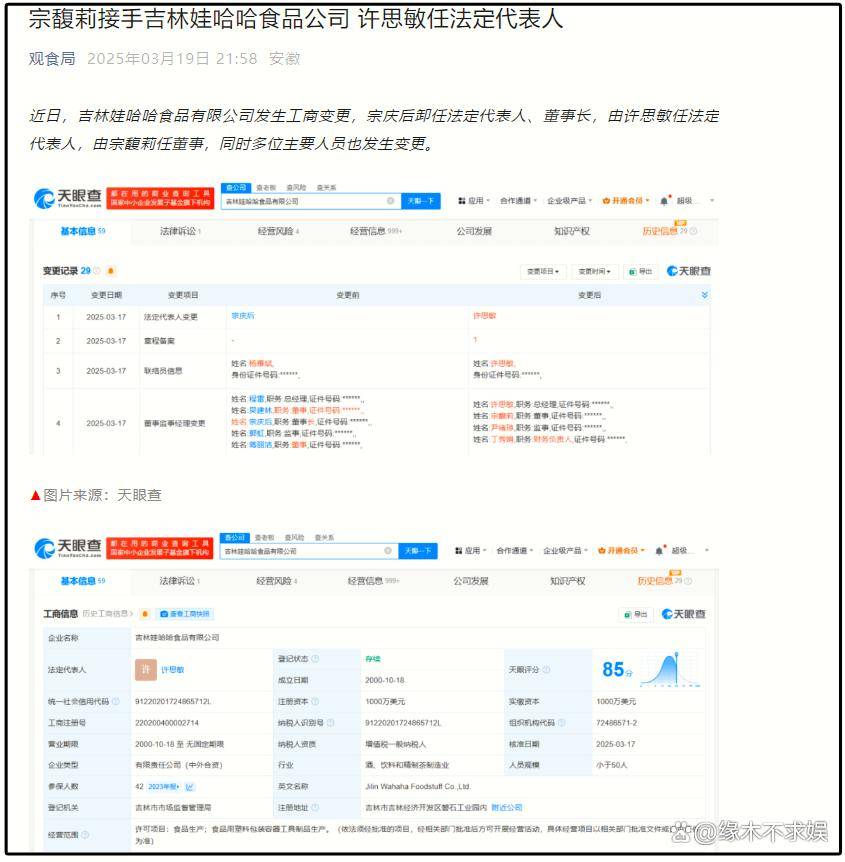Click the 查看工商快照 button
This screenshot has height=862, width=845.
click(183, 614)
